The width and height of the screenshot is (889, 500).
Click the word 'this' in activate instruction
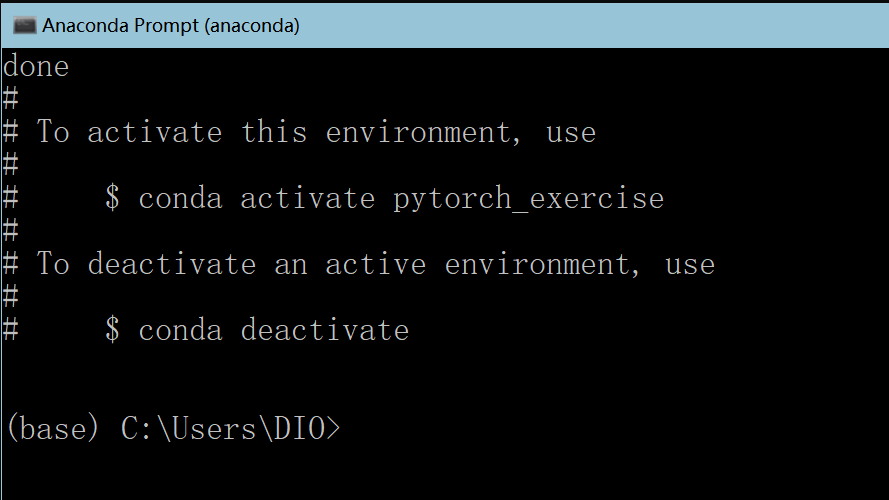point(274,132)
